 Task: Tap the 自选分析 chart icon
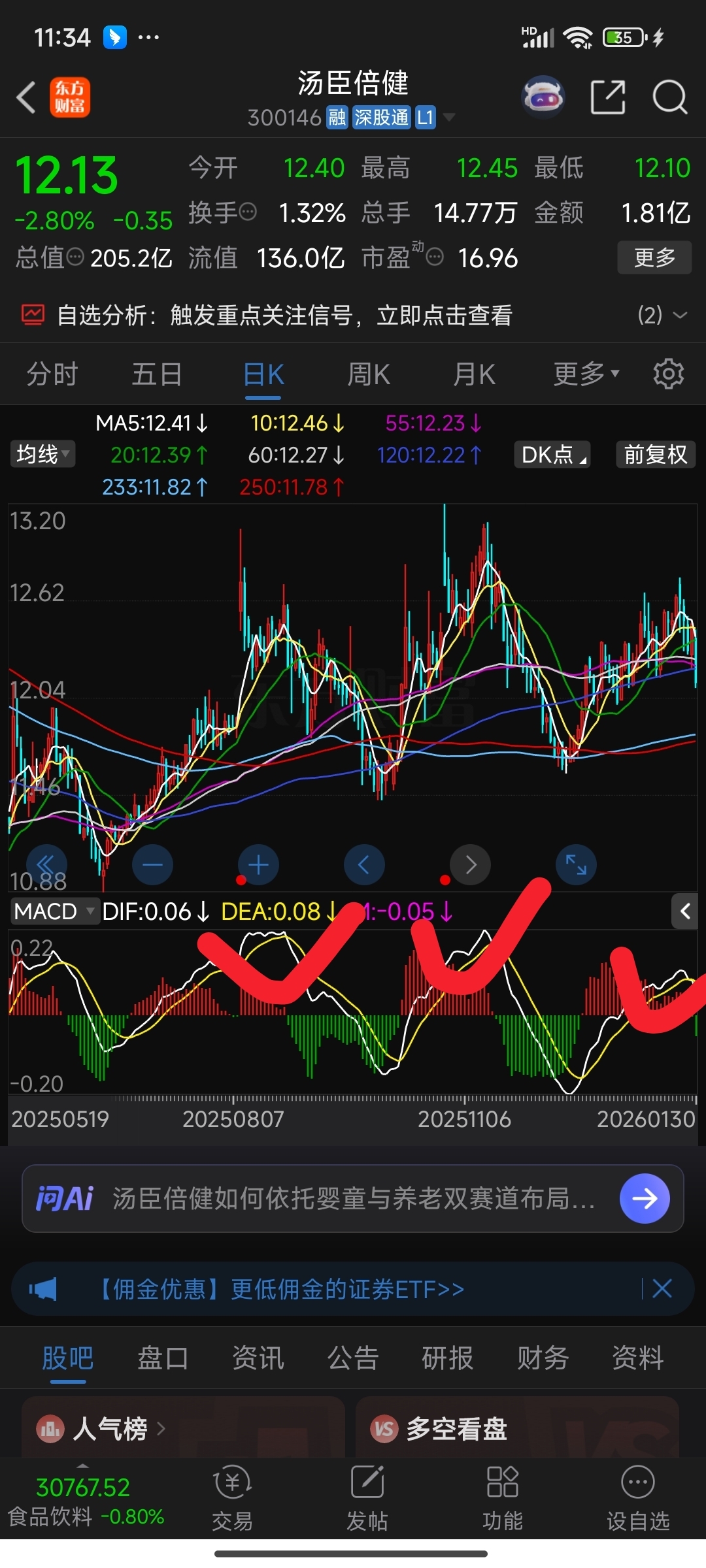[33, 315]
